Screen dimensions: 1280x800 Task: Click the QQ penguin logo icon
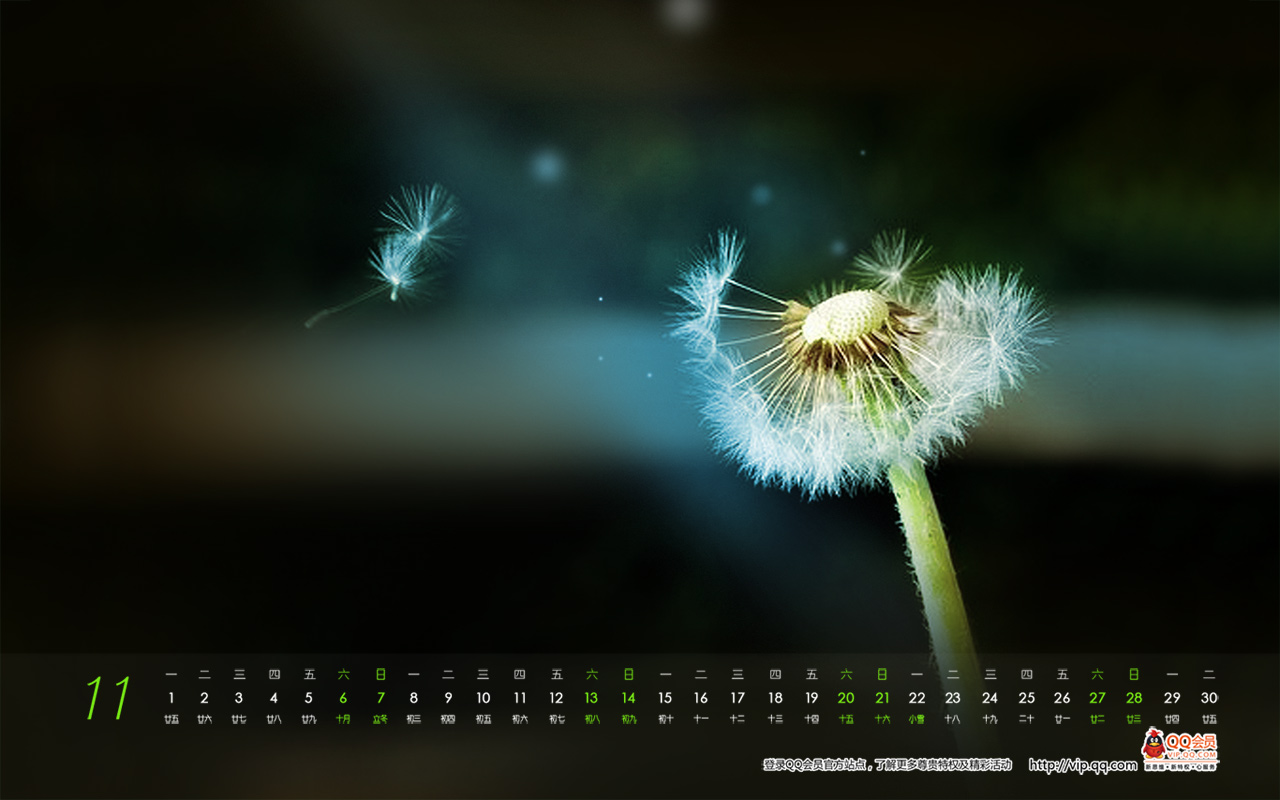coord(1155,745)
